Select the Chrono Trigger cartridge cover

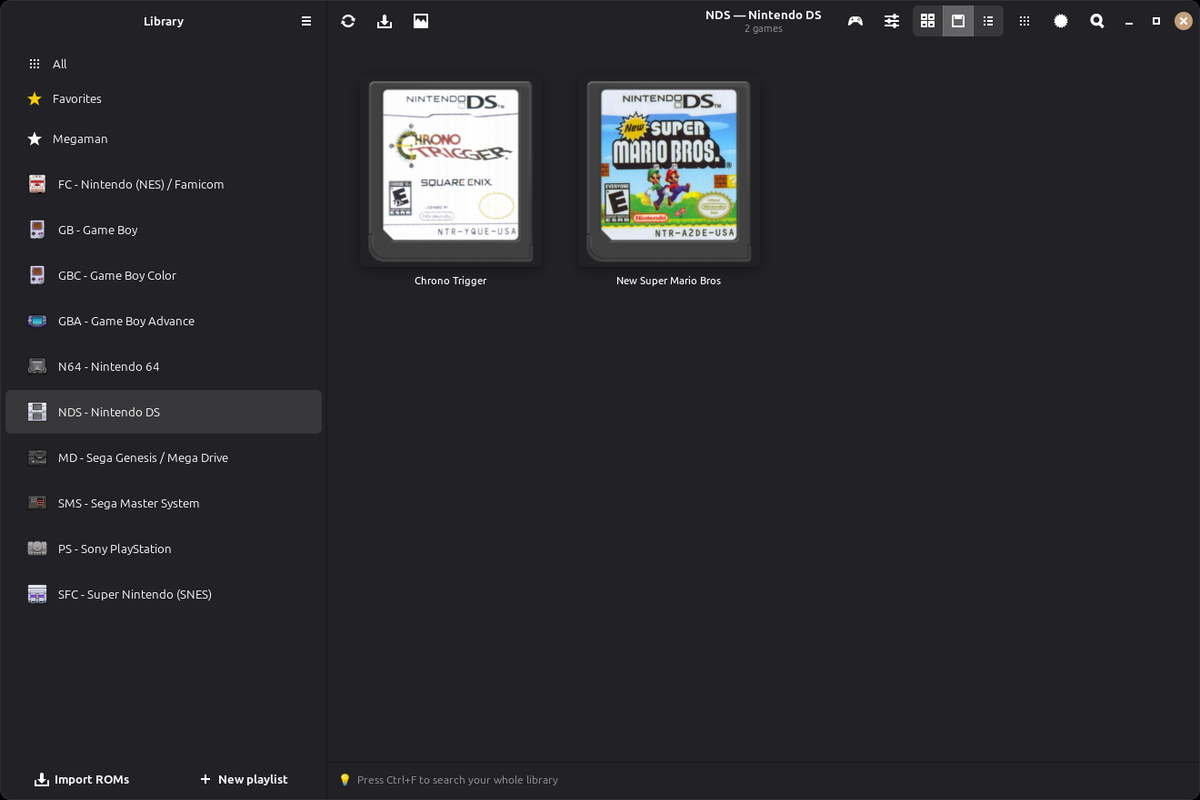(450, 172)
